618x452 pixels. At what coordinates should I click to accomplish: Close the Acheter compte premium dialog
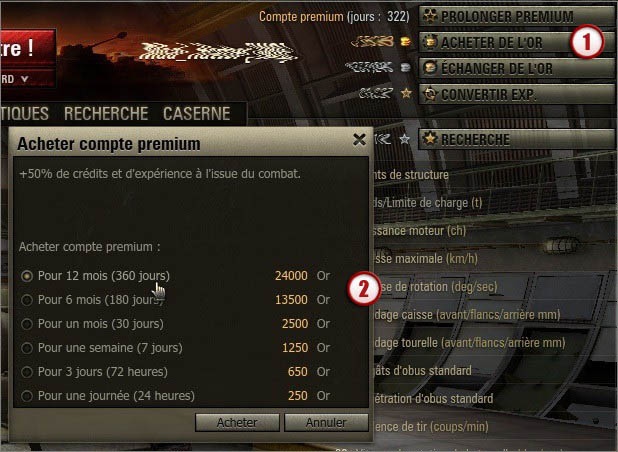click(x=359, y=139)
